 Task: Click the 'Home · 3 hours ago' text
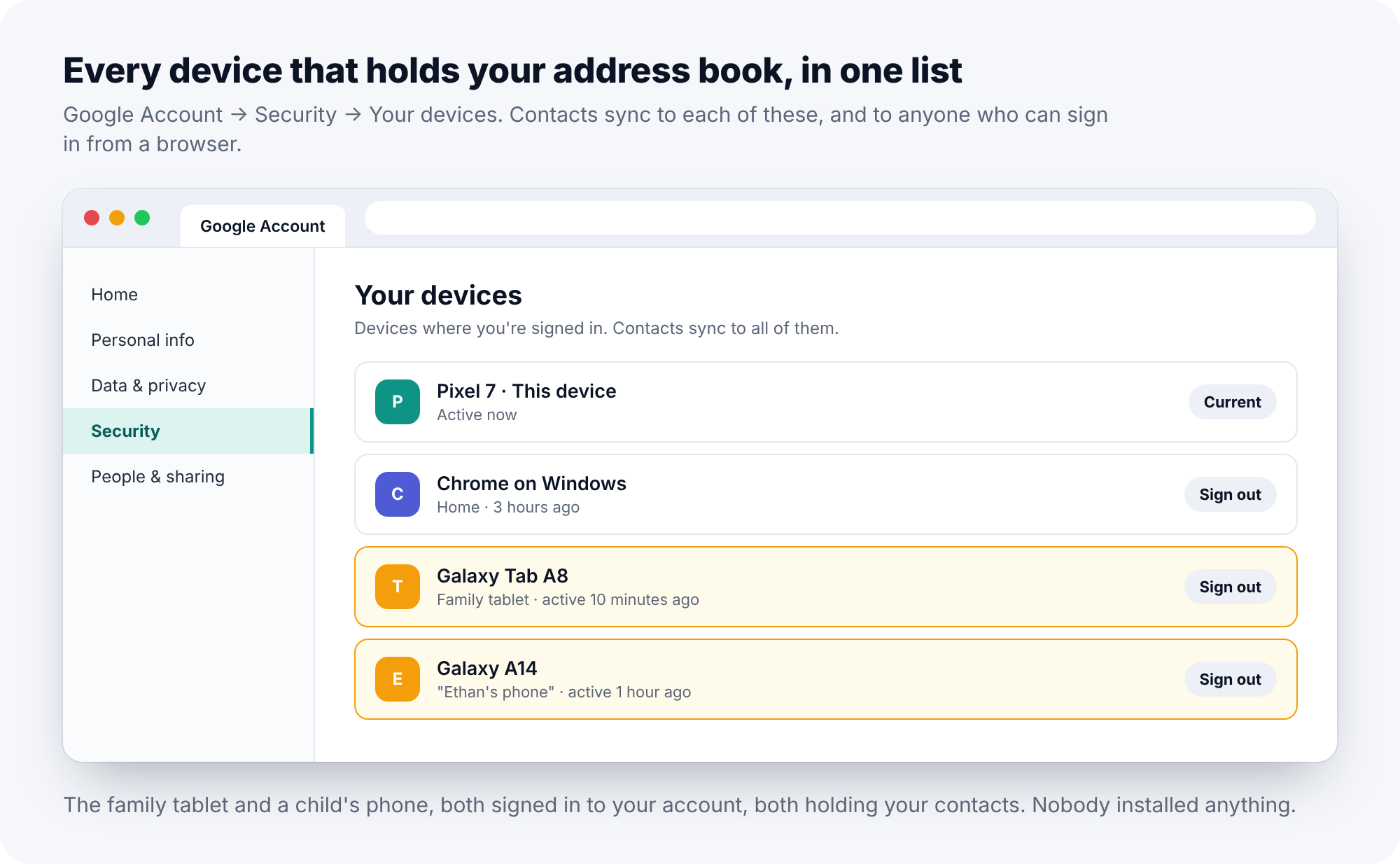pos(508,508)
